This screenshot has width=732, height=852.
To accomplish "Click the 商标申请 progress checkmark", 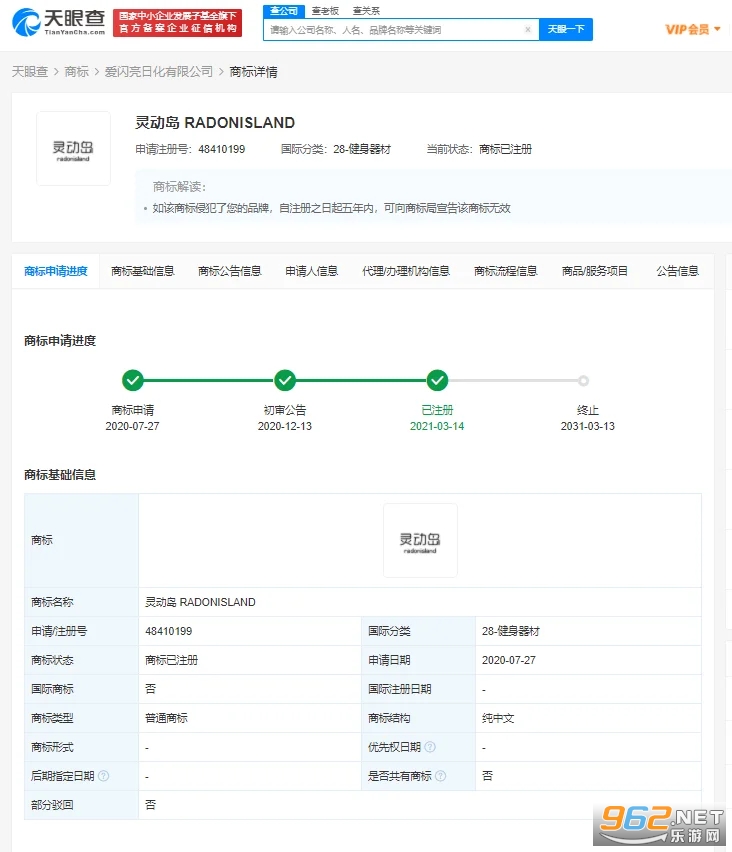I will click(133, 380).
